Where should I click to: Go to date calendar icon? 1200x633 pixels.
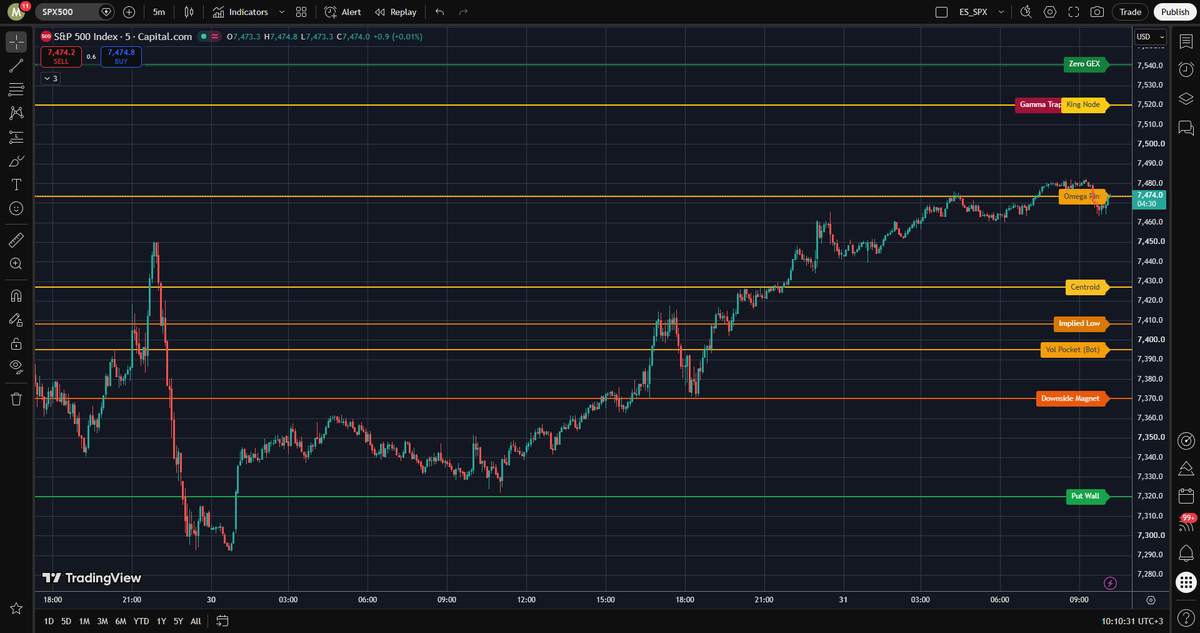tap(222, 621)
